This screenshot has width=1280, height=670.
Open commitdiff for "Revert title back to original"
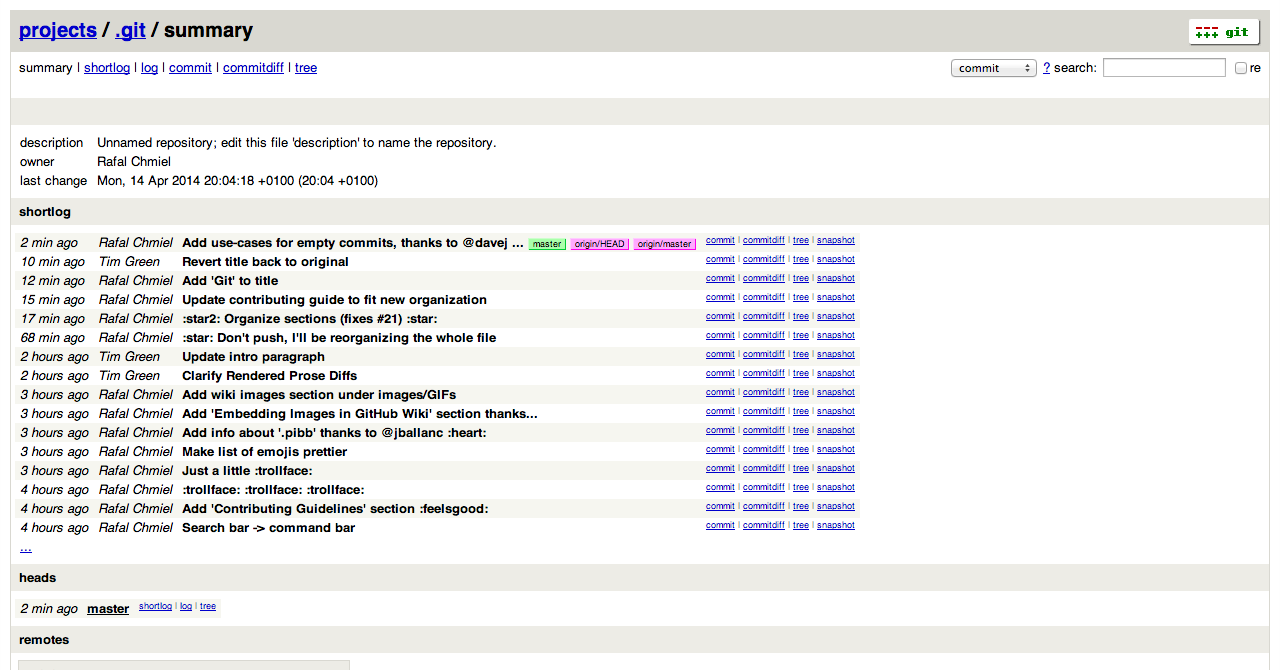[763, 259]
